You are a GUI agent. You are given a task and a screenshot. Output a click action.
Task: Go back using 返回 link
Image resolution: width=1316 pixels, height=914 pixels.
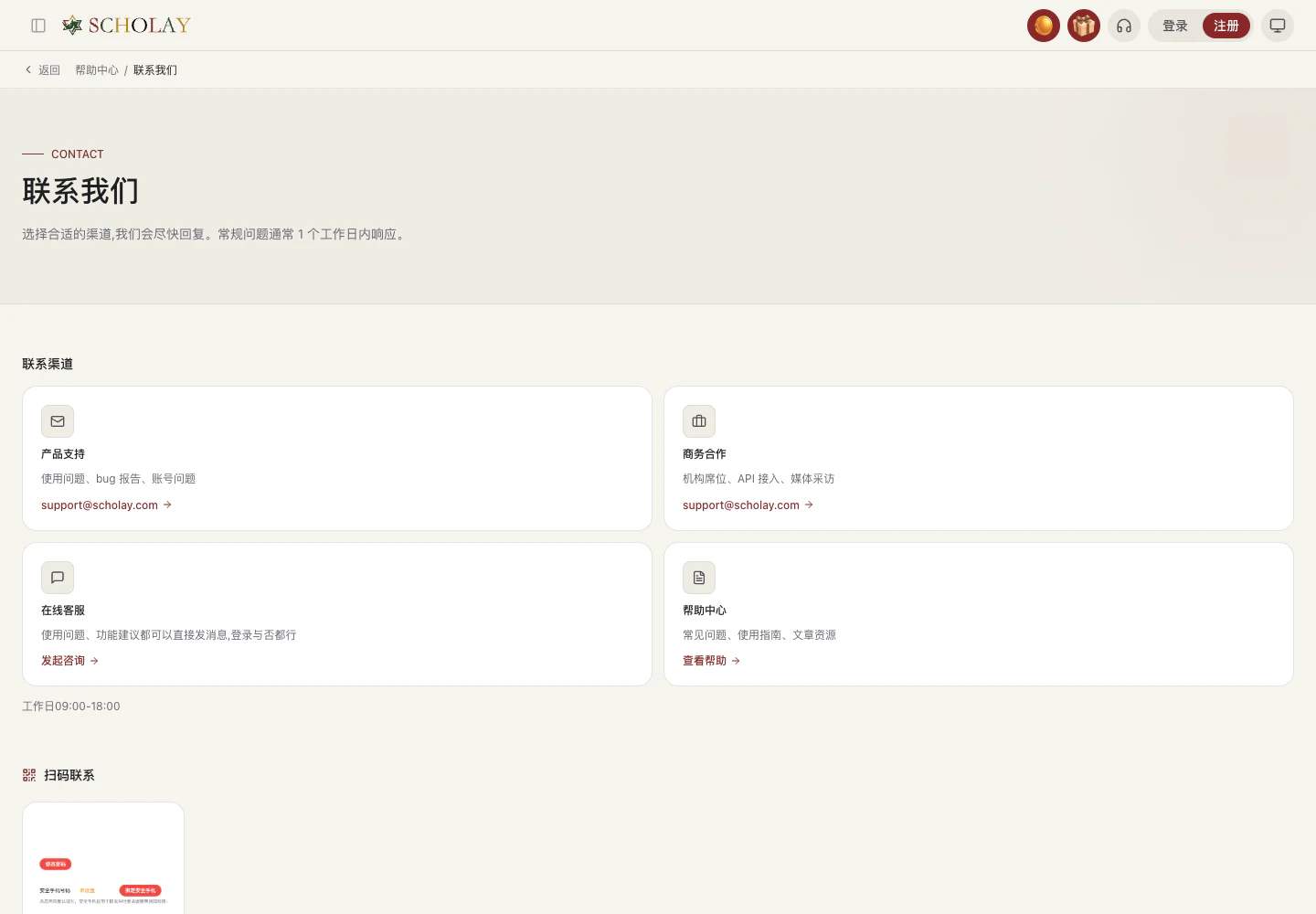point(42,70)
